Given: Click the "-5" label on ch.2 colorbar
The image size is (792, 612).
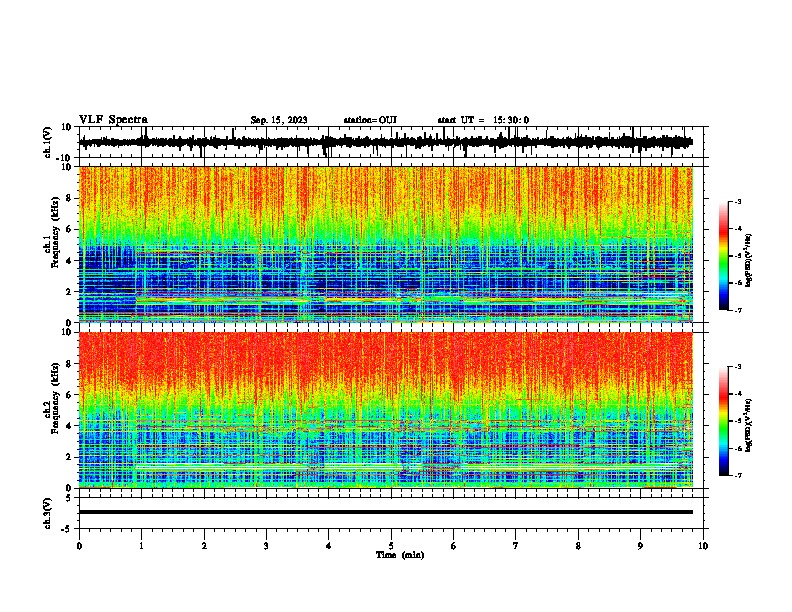Looking at the screenshot, I should 737,421.
